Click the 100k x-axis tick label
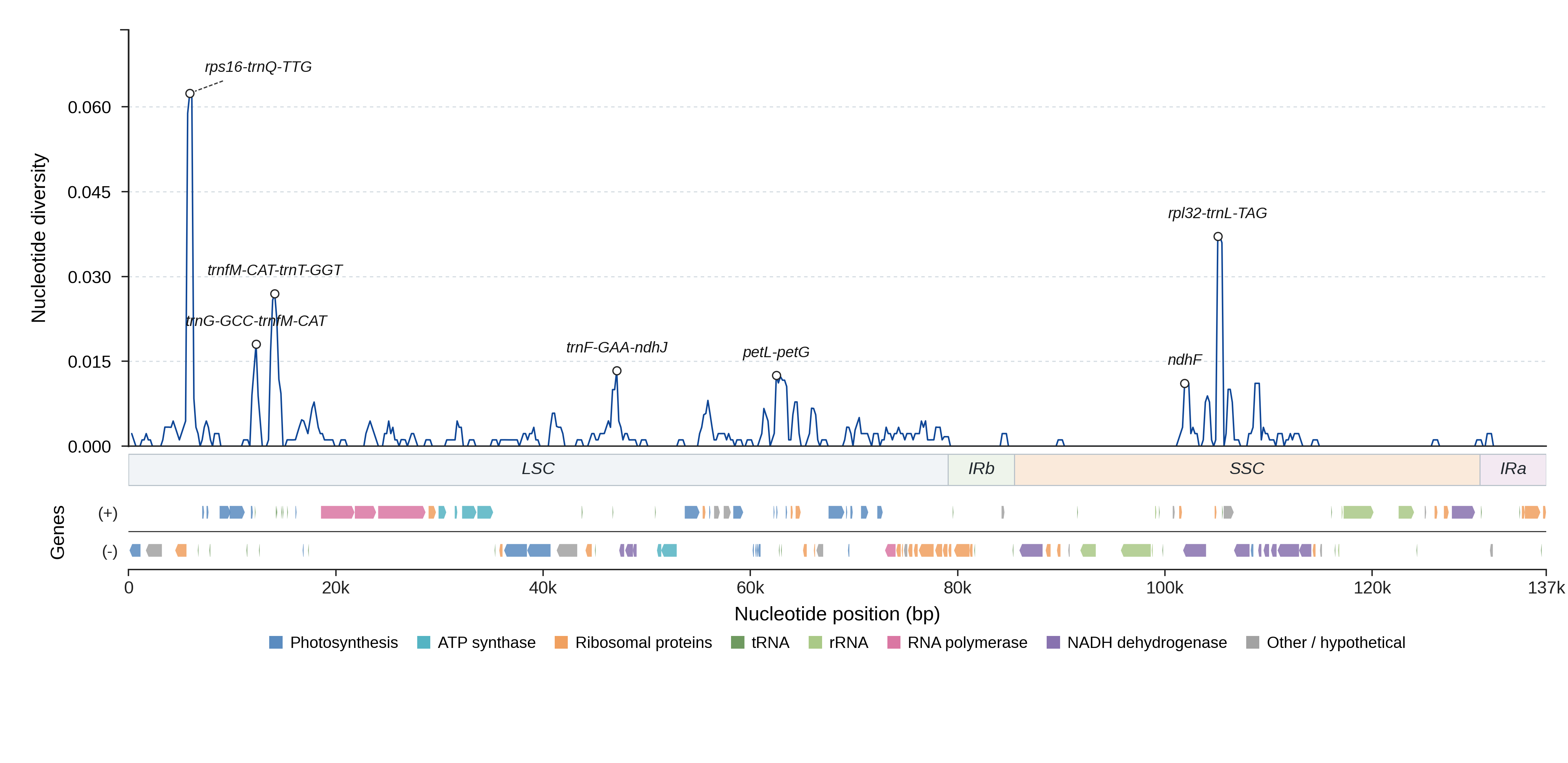This screenshot has width=1568, height=763. click(1165, 588)
